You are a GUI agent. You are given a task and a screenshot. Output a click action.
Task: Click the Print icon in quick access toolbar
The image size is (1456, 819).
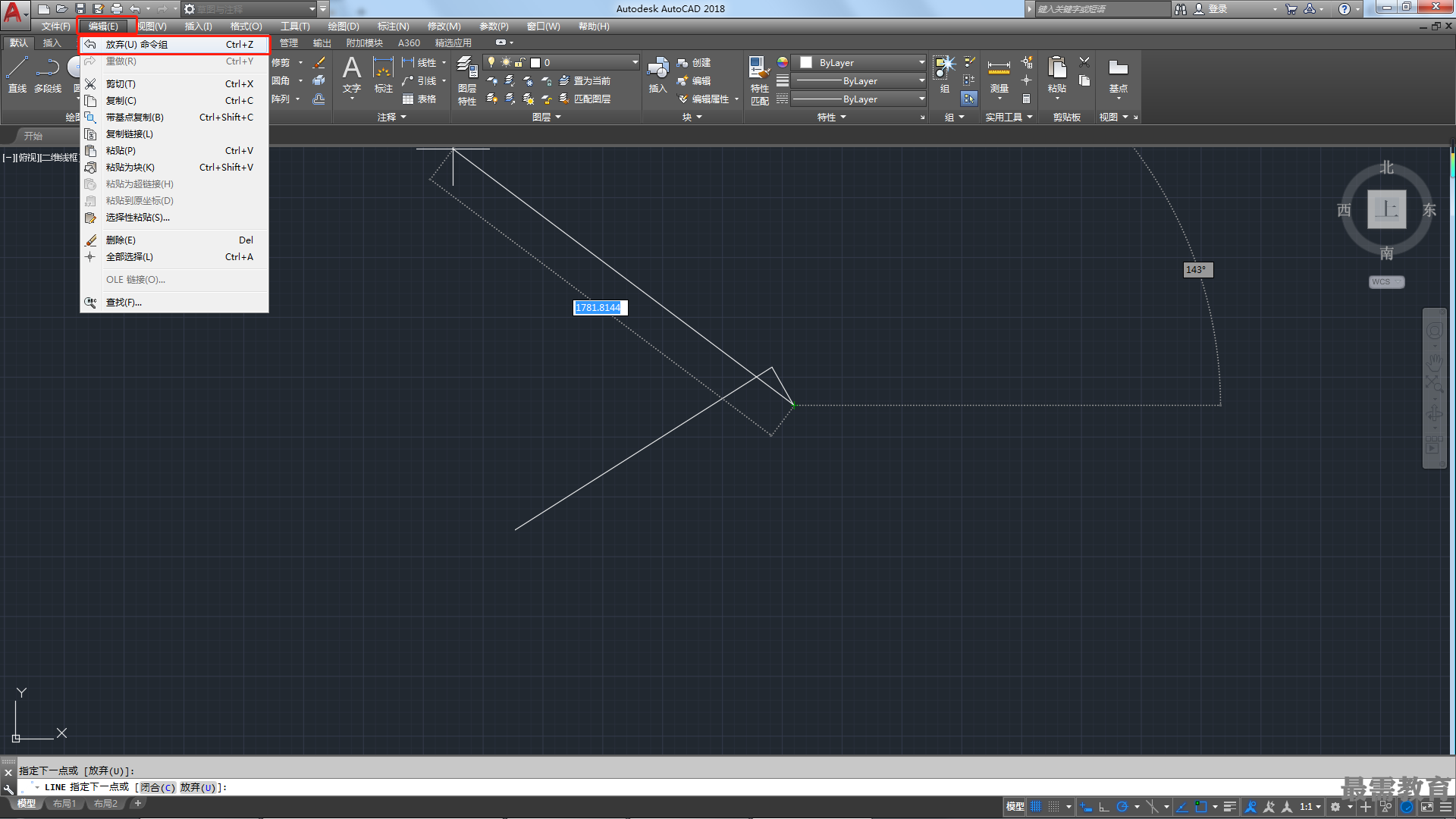(x=117, y=9)
